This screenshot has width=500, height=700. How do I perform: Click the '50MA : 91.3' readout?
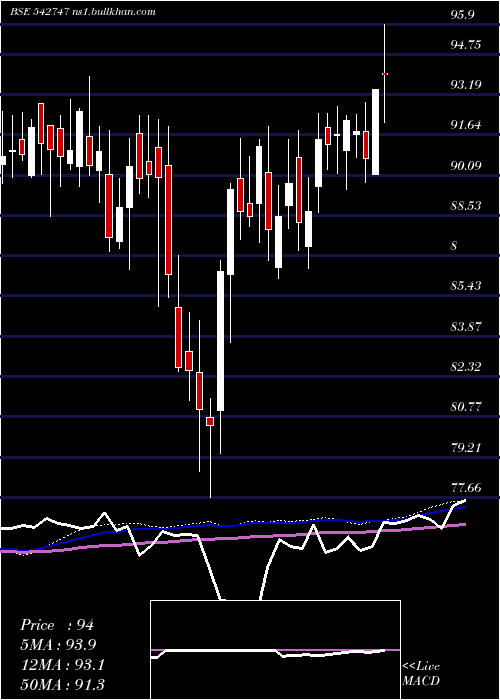(62, 684)
